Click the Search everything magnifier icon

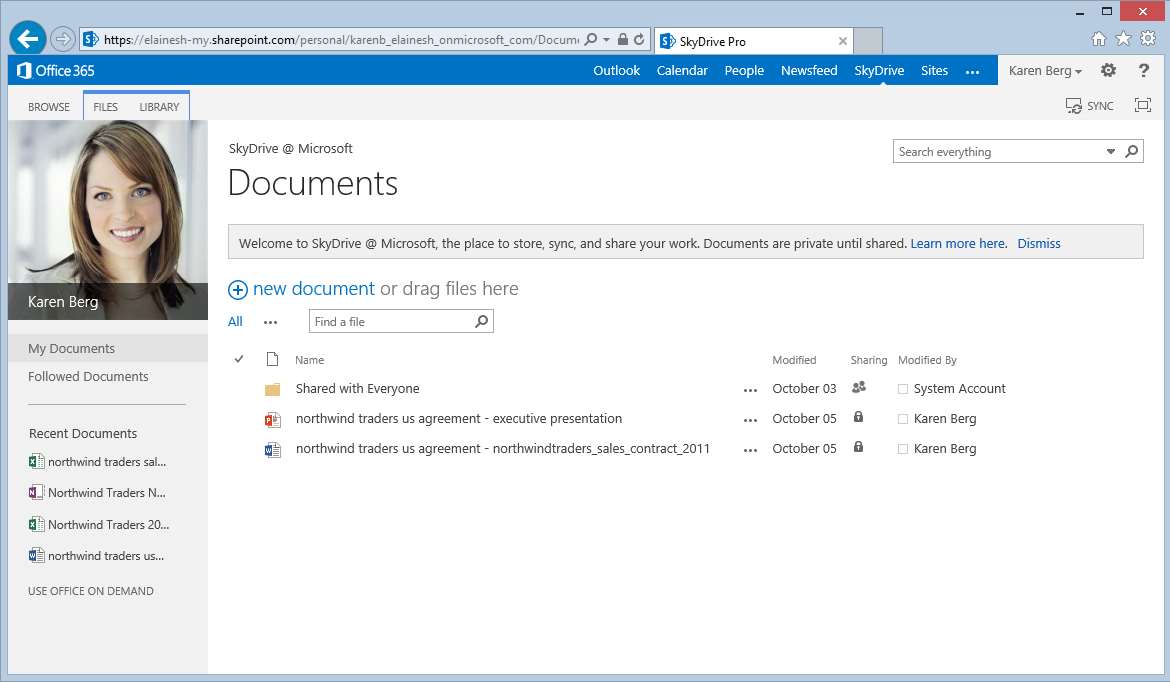tap(1131, 151)
